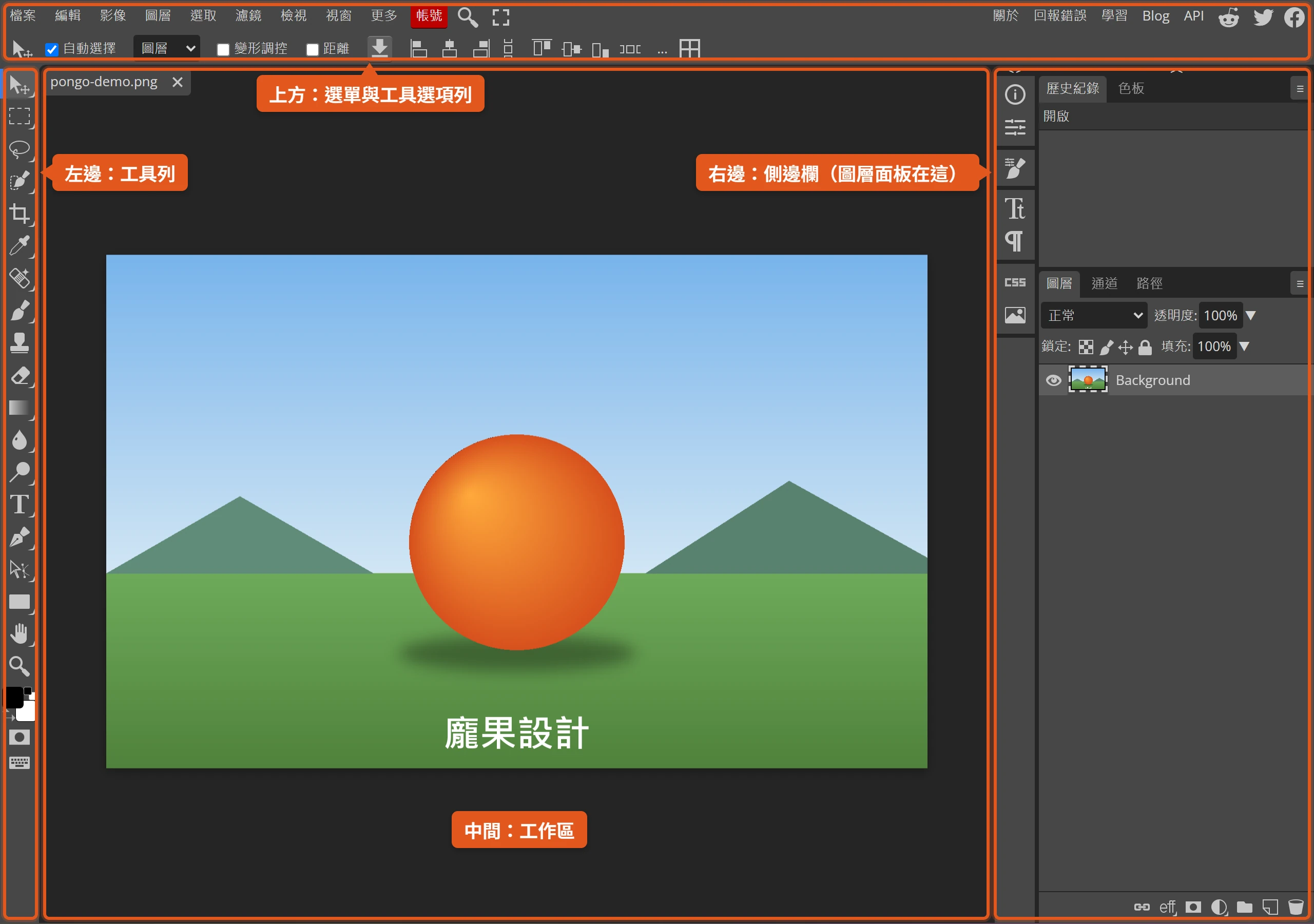
Task: Select the Eraser tool
Action: (20, 376)
